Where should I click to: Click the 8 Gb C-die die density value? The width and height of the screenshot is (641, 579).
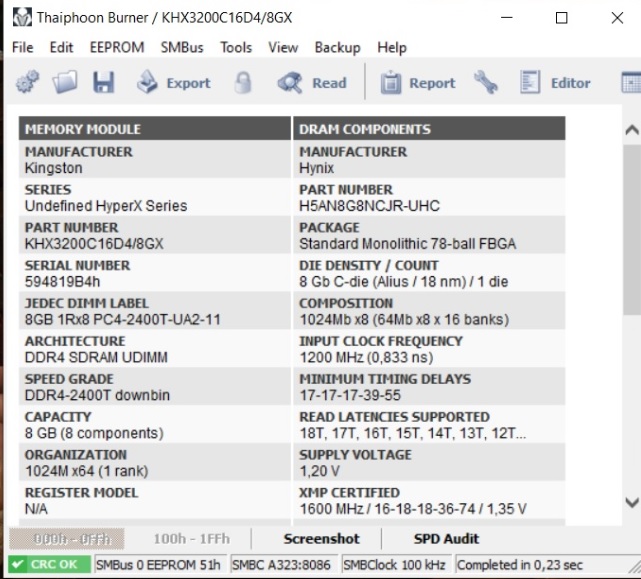point(404,282)
